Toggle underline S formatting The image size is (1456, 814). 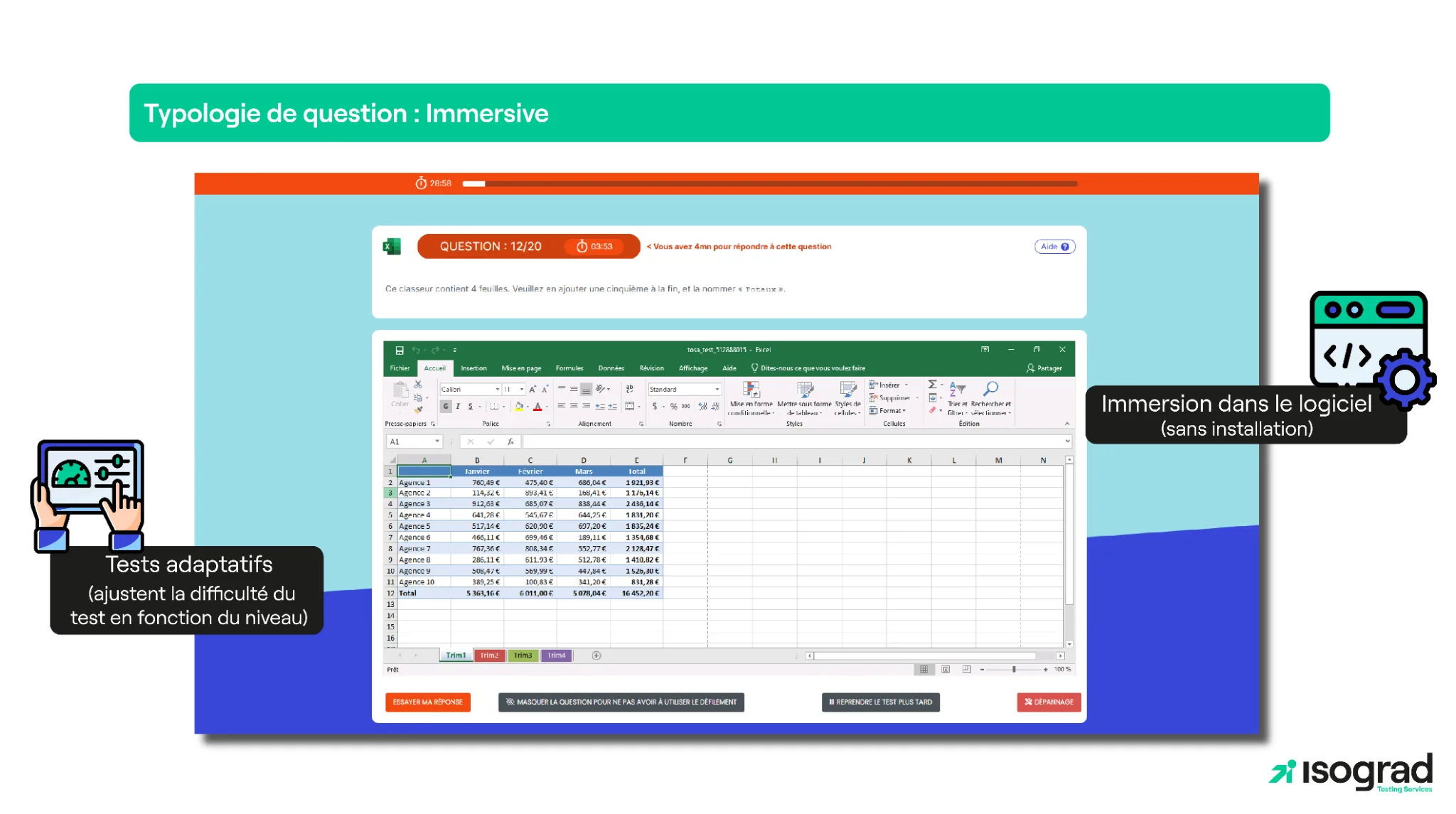470,407
